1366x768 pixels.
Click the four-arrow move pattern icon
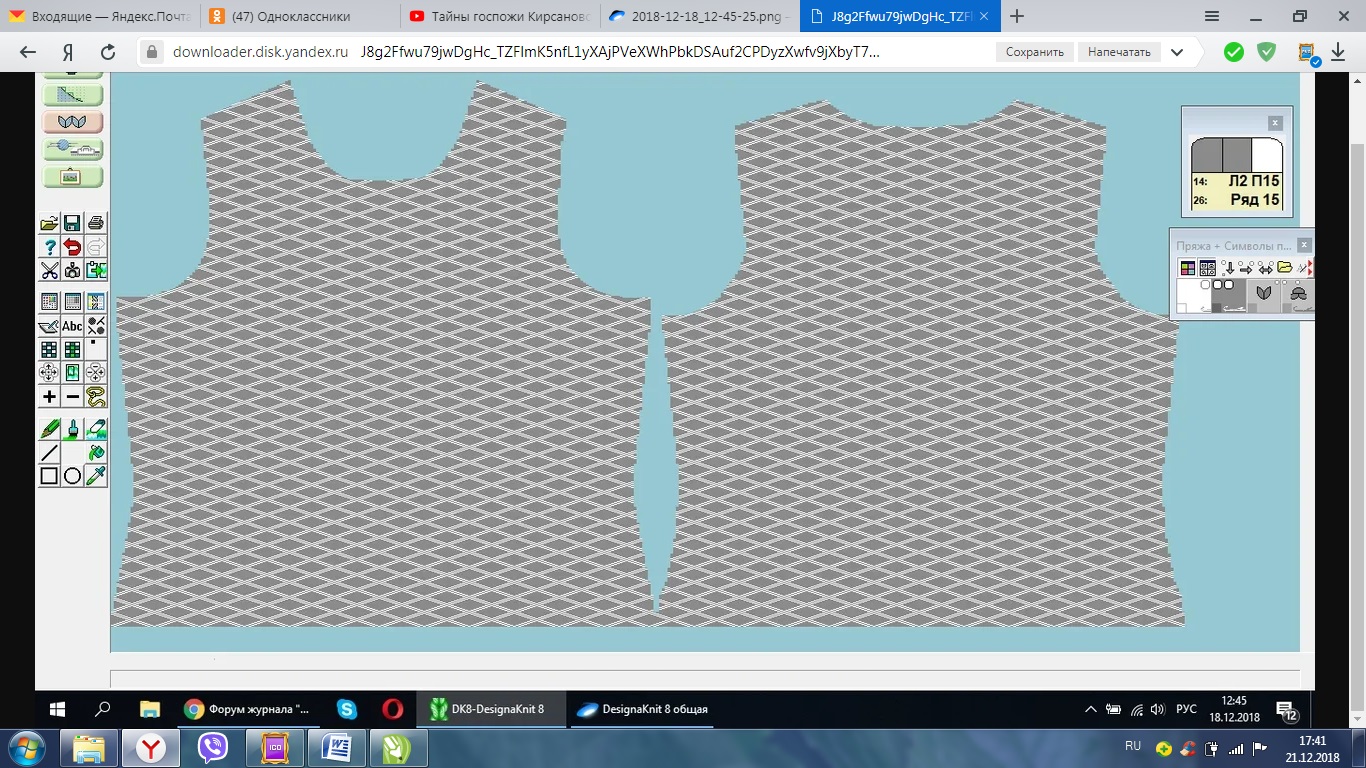click(x=49, y=373)
